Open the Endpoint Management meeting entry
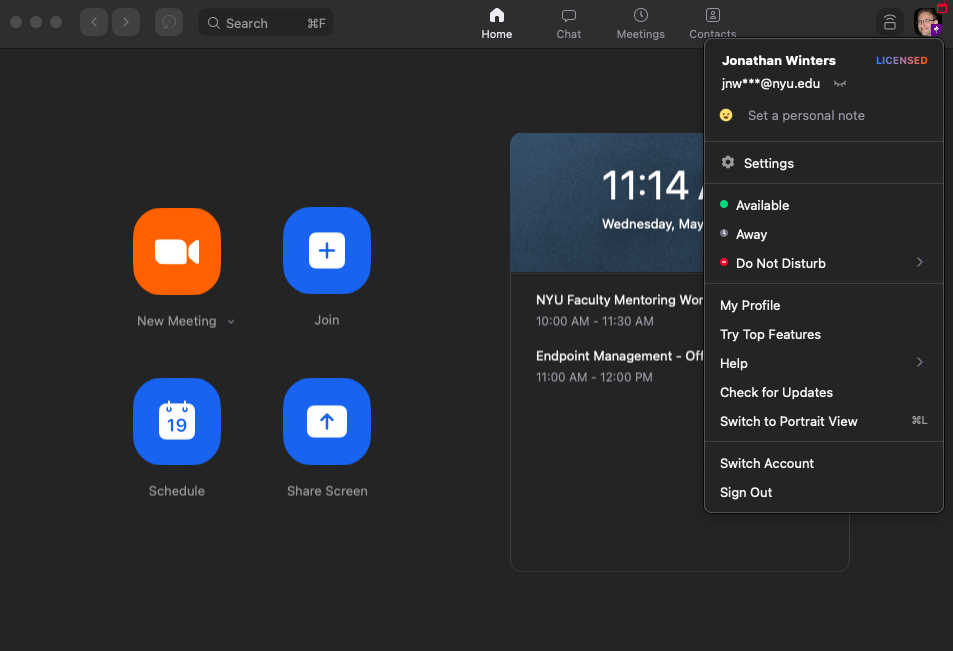The width and height of the screenshot is (953, 651). click(x=619, y=366)
